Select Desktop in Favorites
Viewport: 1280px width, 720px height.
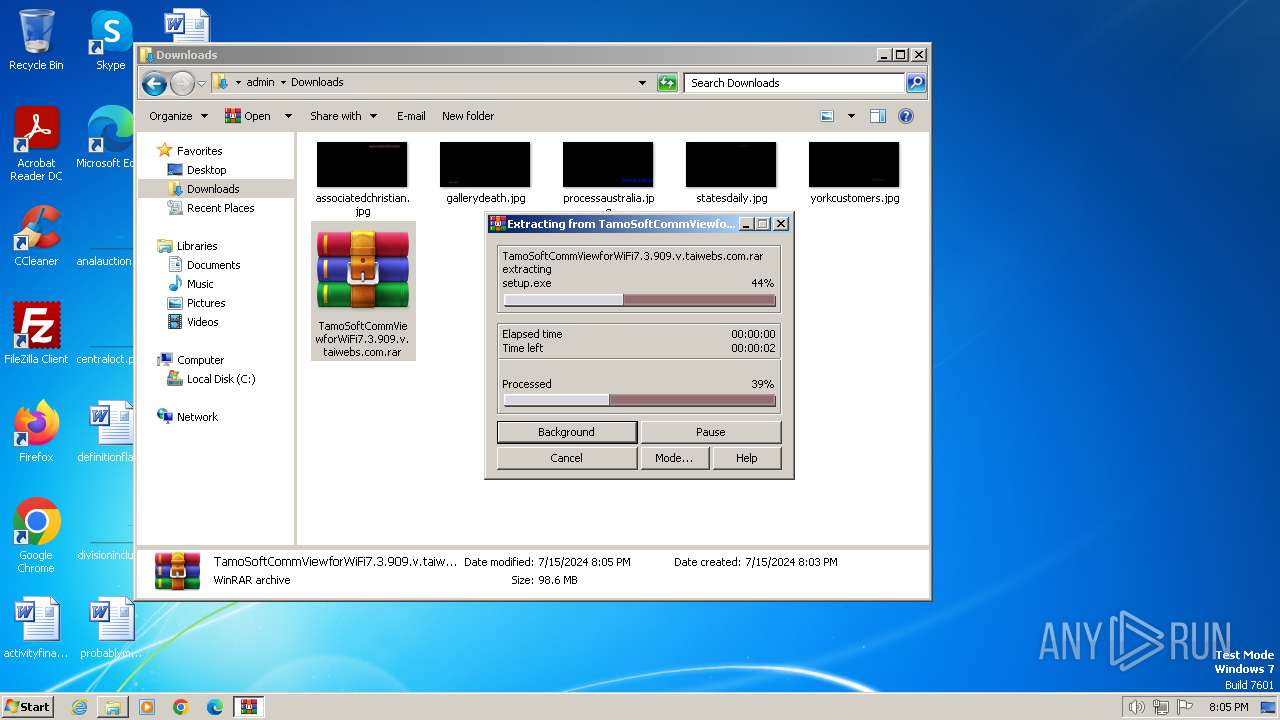click(206, 170)
